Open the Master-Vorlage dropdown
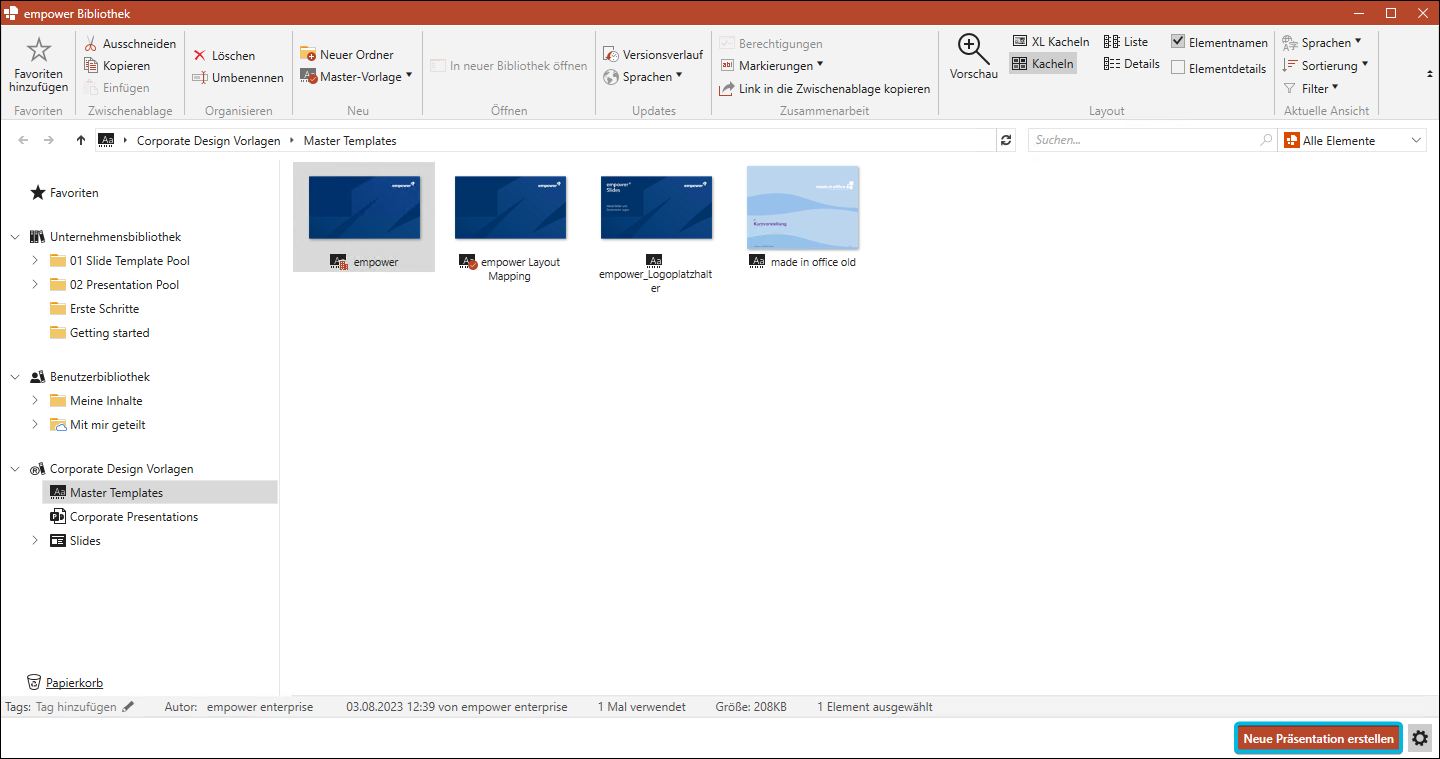 (357, 76)
